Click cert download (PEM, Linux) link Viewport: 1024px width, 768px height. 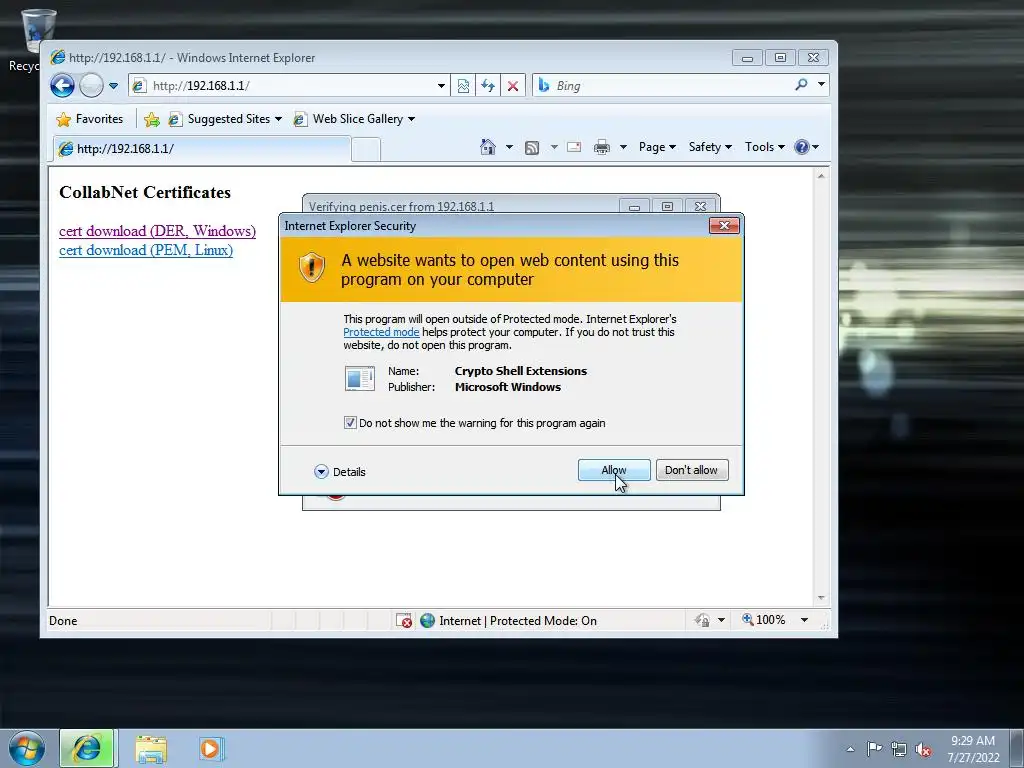click(x=146, y=250)
